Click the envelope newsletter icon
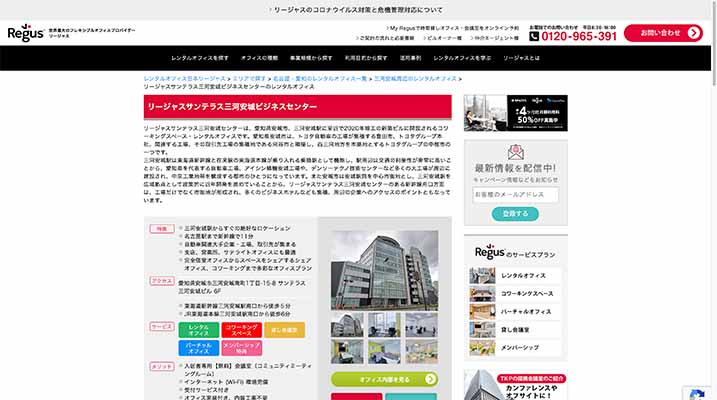717x400 pixels. point(516,152)
